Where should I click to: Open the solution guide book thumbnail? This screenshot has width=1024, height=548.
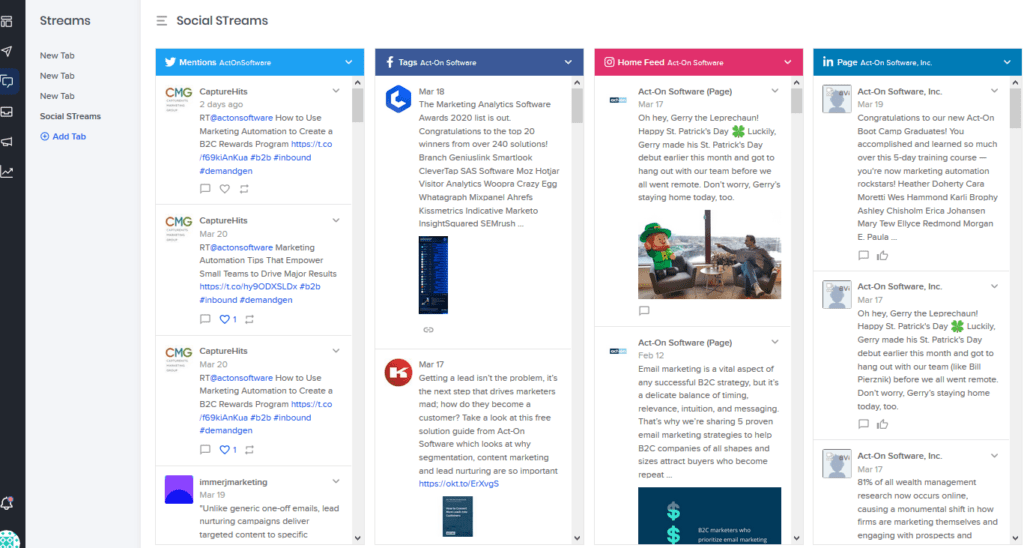pos(457,516)
